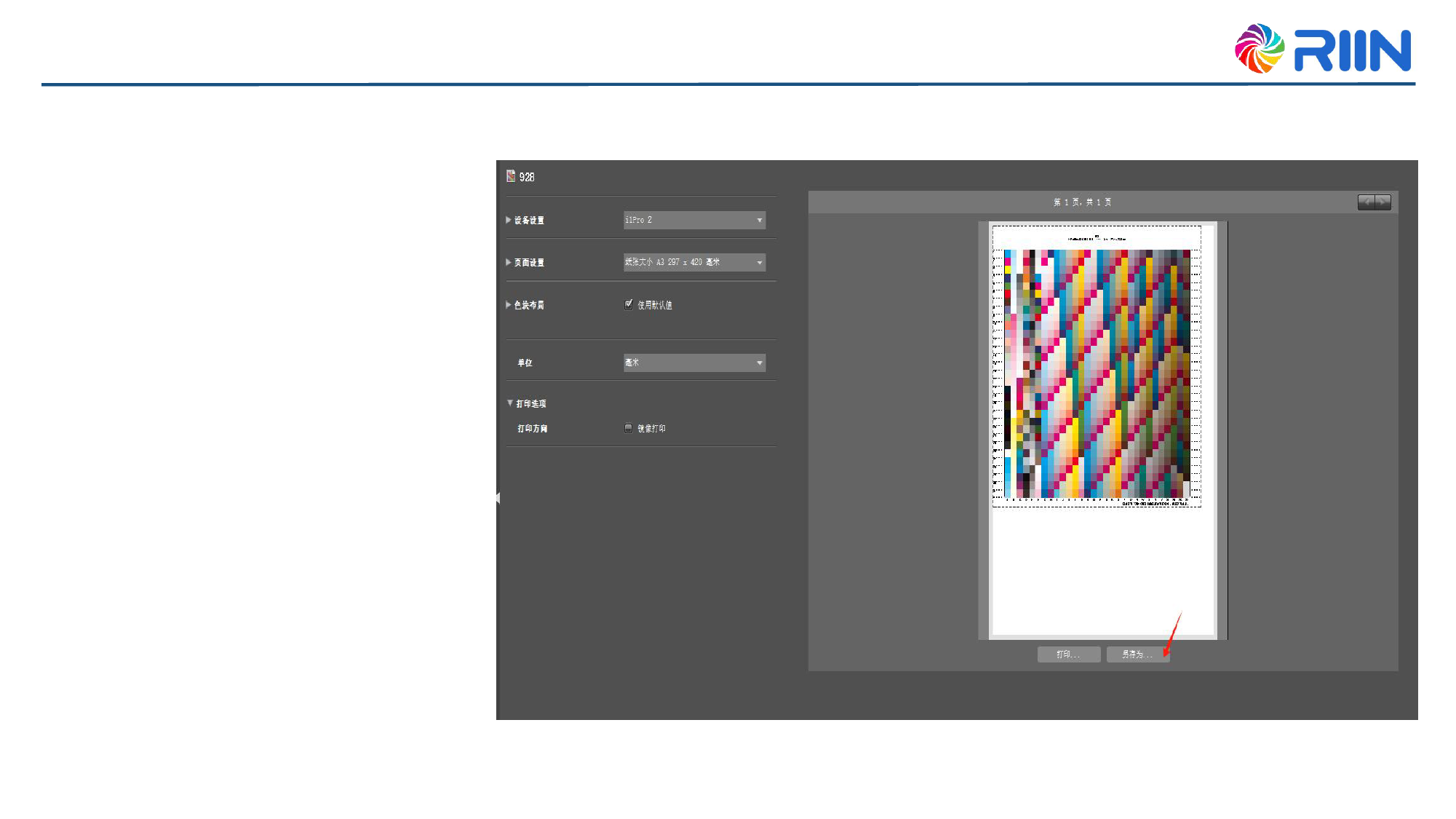Expand the 页面设置 section triangle
The width and height of the screenshot is (1456, 819).
tap(509, 262)
